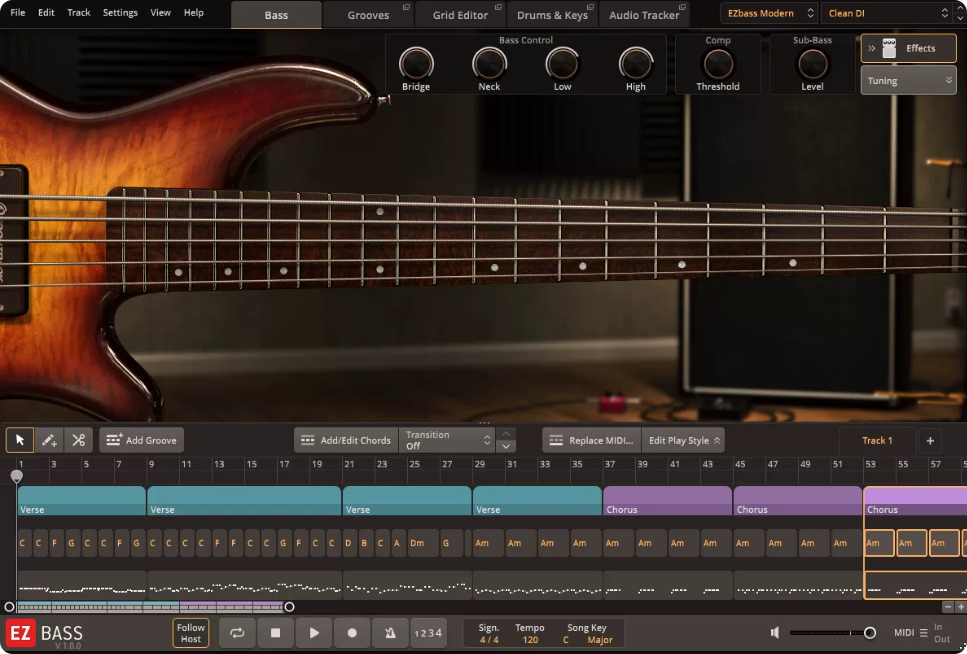Image resolution: width=967 pixels, height=654 pixels.
Task: Open the Transition Off dropdown
Action: pyautogui.click(x=446, y=441)
